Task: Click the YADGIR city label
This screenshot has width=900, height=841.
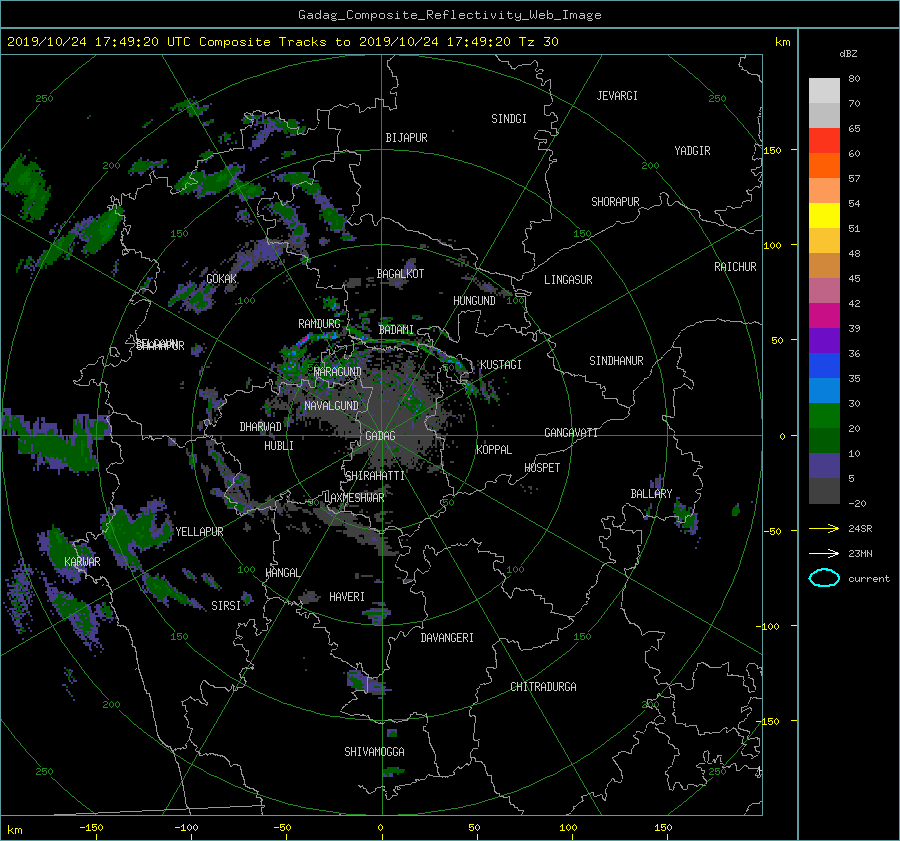Action: pyautogui.click(x=692, y=151)
